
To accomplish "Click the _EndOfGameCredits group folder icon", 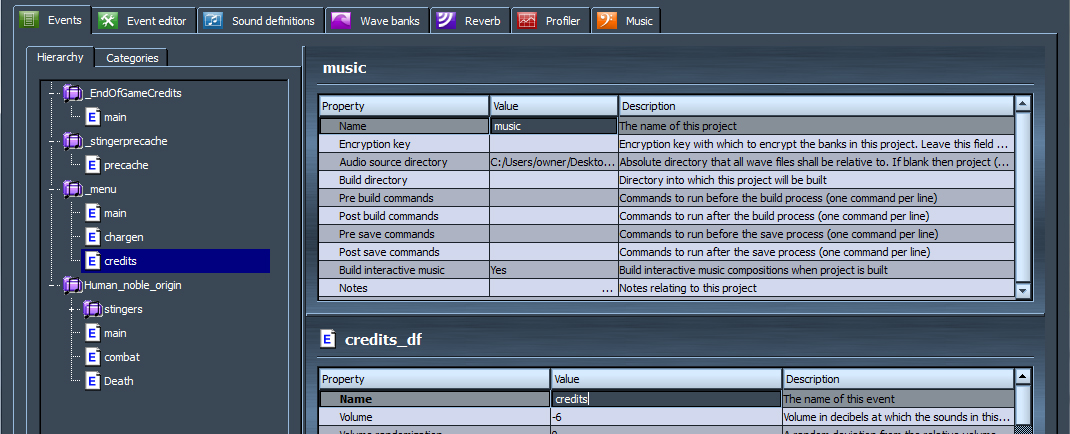I will (74, 93).
